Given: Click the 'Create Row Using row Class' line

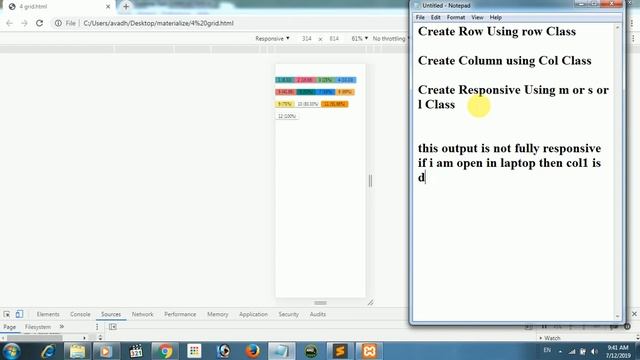Looking at the screenshot, I should coord(497,31).
